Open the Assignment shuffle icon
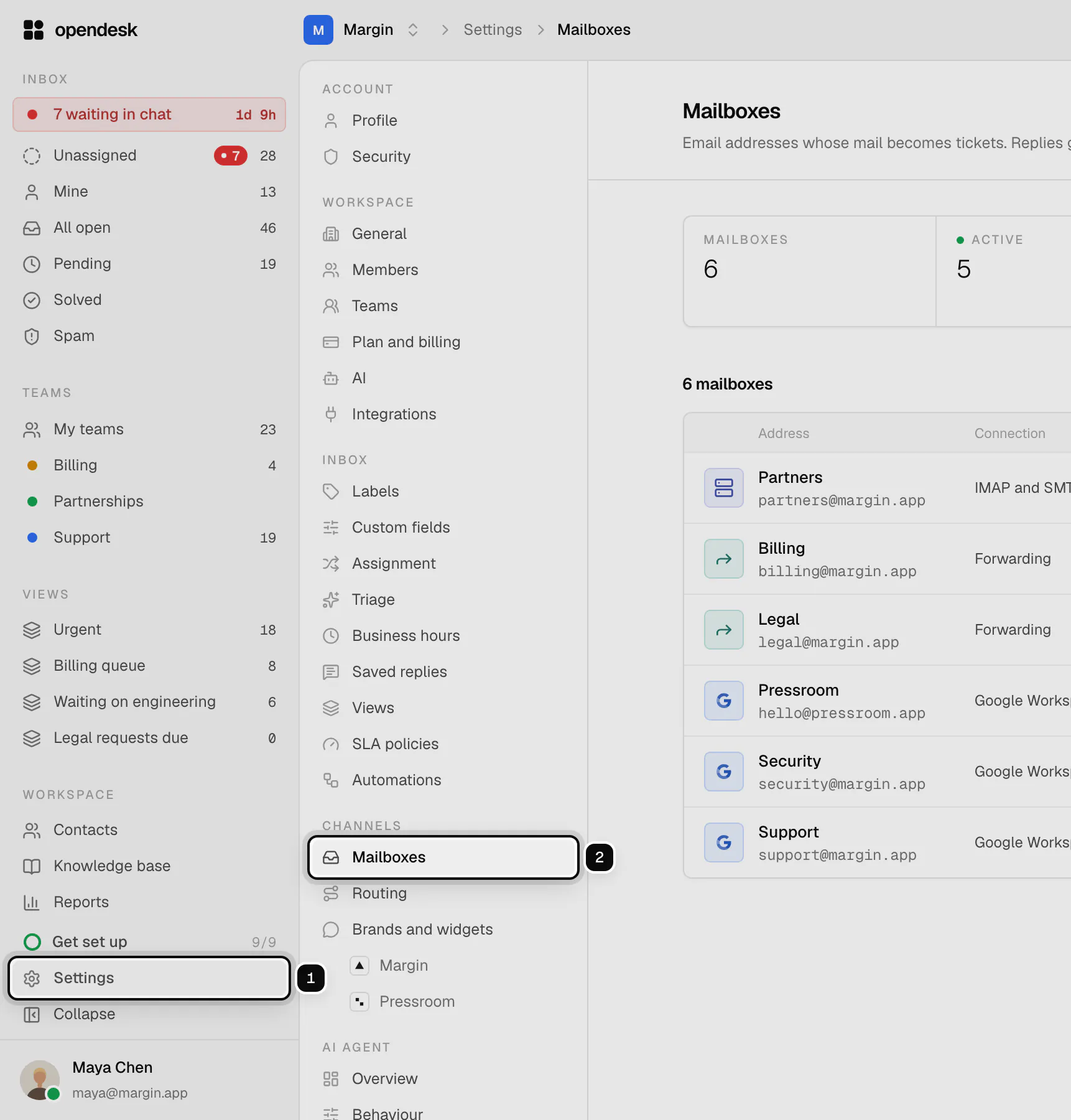This screenshot has width=1071, height=1120. [x=331, y=564]
